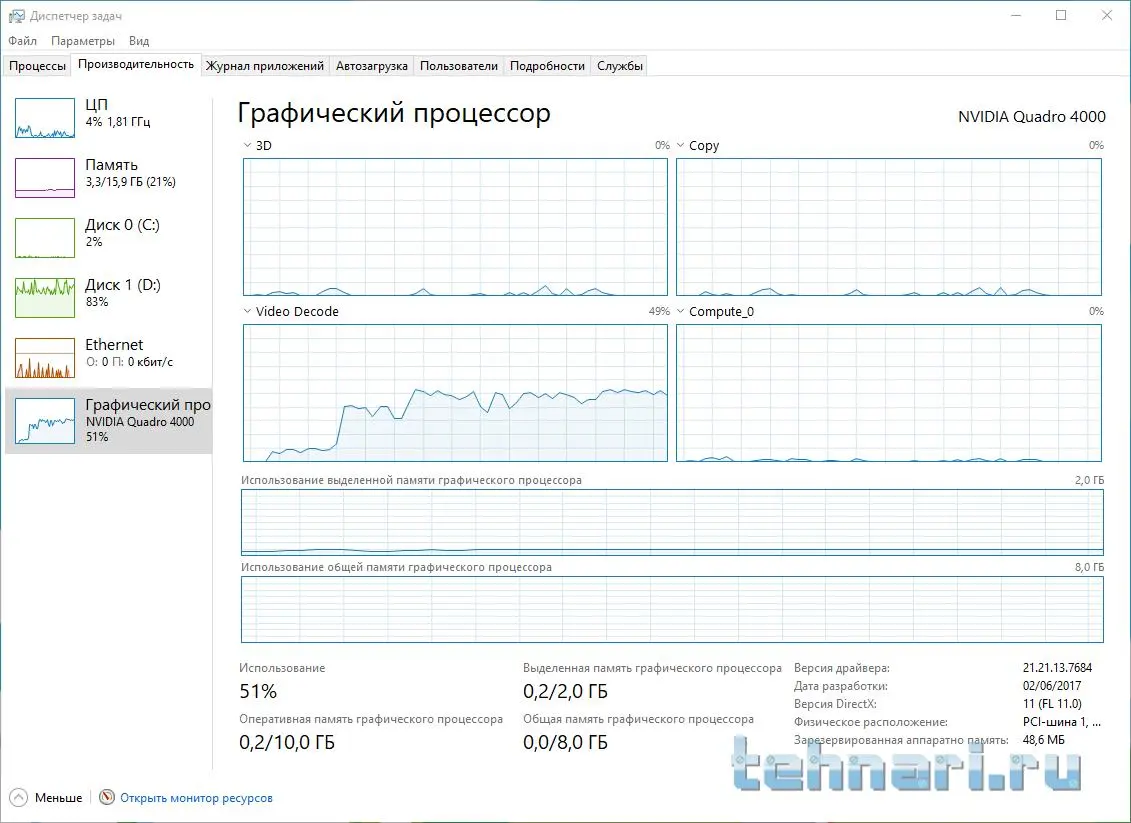Screen dimensions: 1131x823
Task: Click the 0,2/10,0 ГБ GPU memory value
Action: click(287, 742)
